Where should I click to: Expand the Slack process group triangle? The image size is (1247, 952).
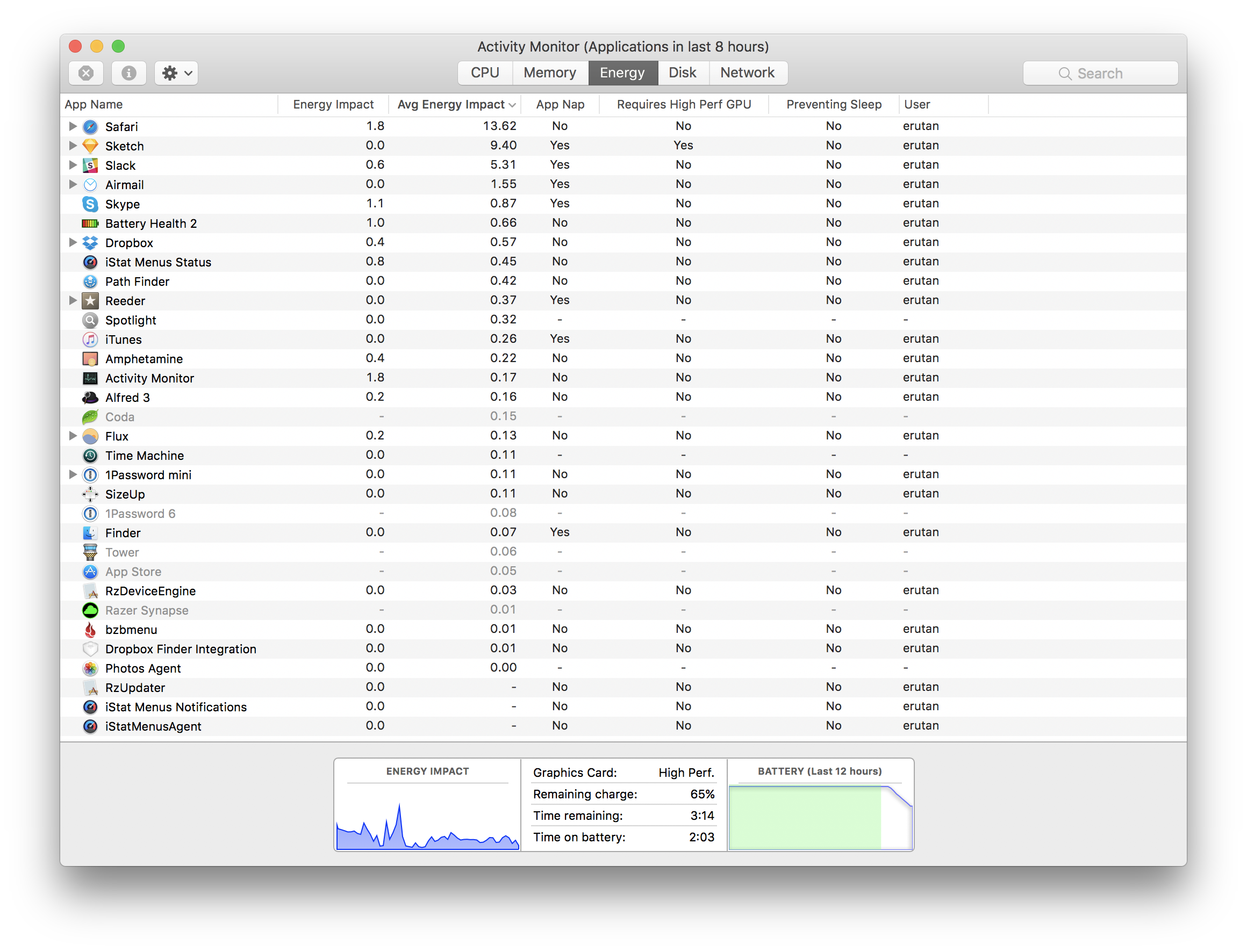(73, 165)
